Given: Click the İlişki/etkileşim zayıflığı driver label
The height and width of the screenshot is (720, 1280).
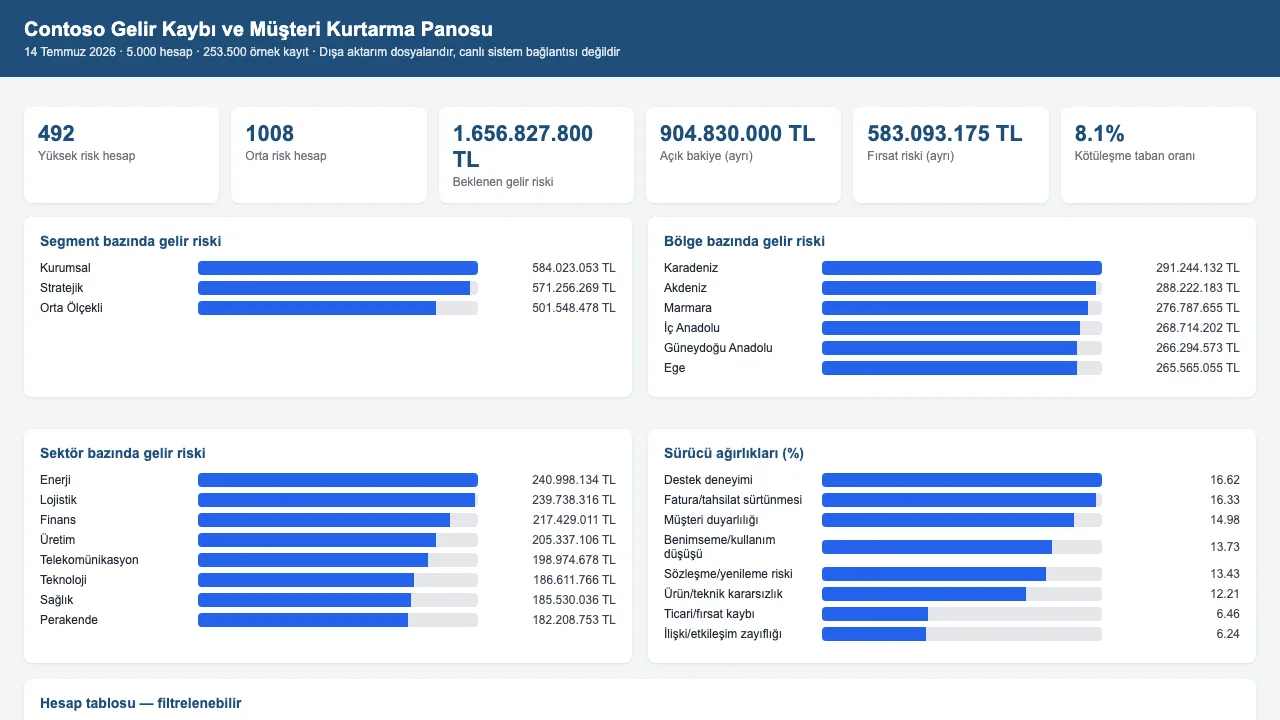Looking at the screenshot, I should pos(722,634).
